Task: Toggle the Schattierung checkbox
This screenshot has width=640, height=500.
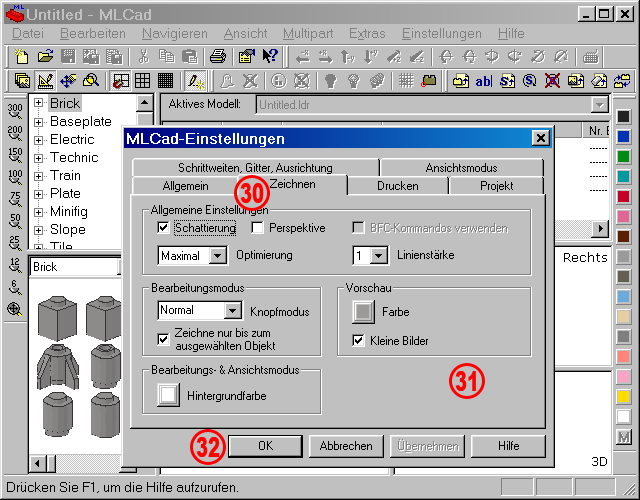Action: (163, 227)
